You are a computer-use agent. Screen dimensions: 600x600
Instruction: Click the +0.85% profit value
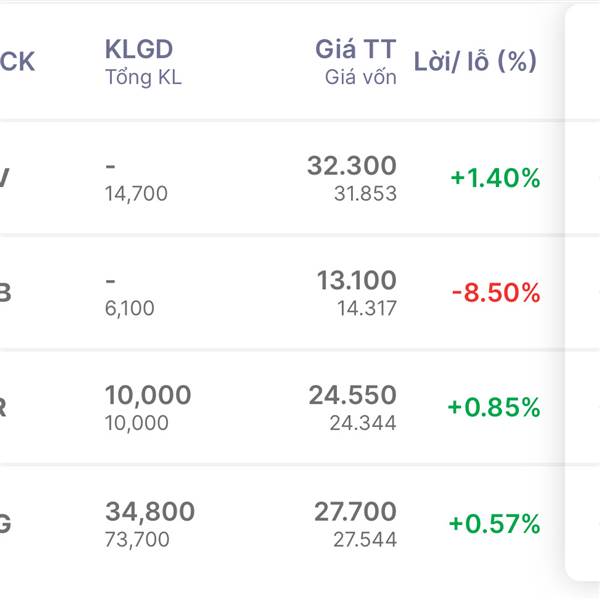494,408
